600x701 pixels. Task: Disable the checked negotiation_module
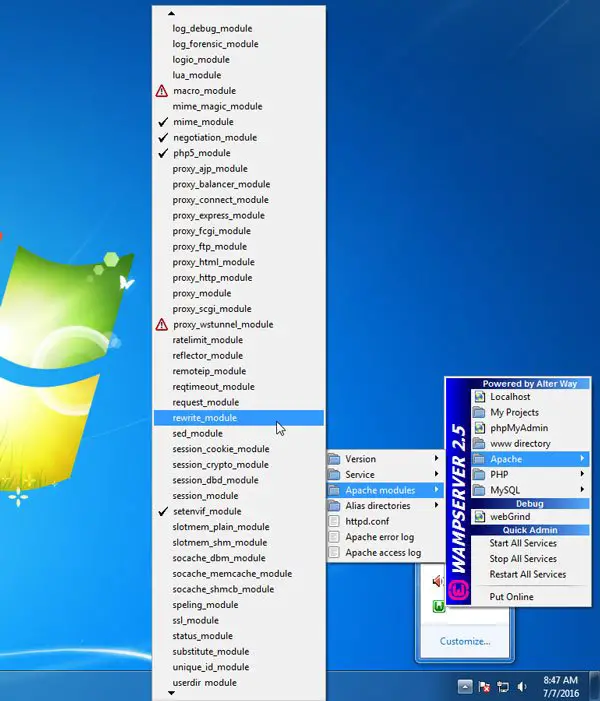[x=238, y=138]
